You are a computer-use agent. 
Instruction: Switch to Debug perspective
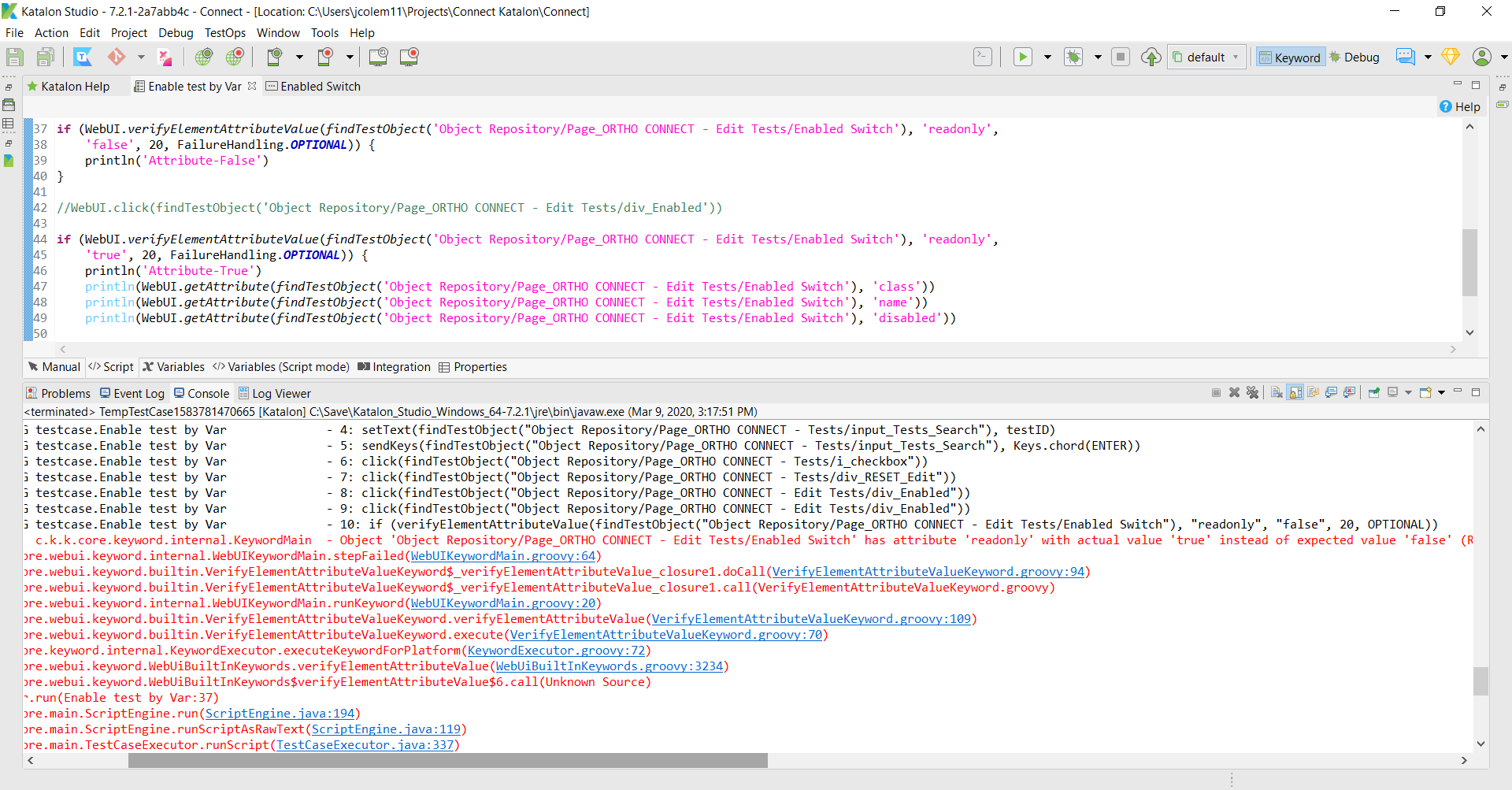click(x=1354, y=57)
